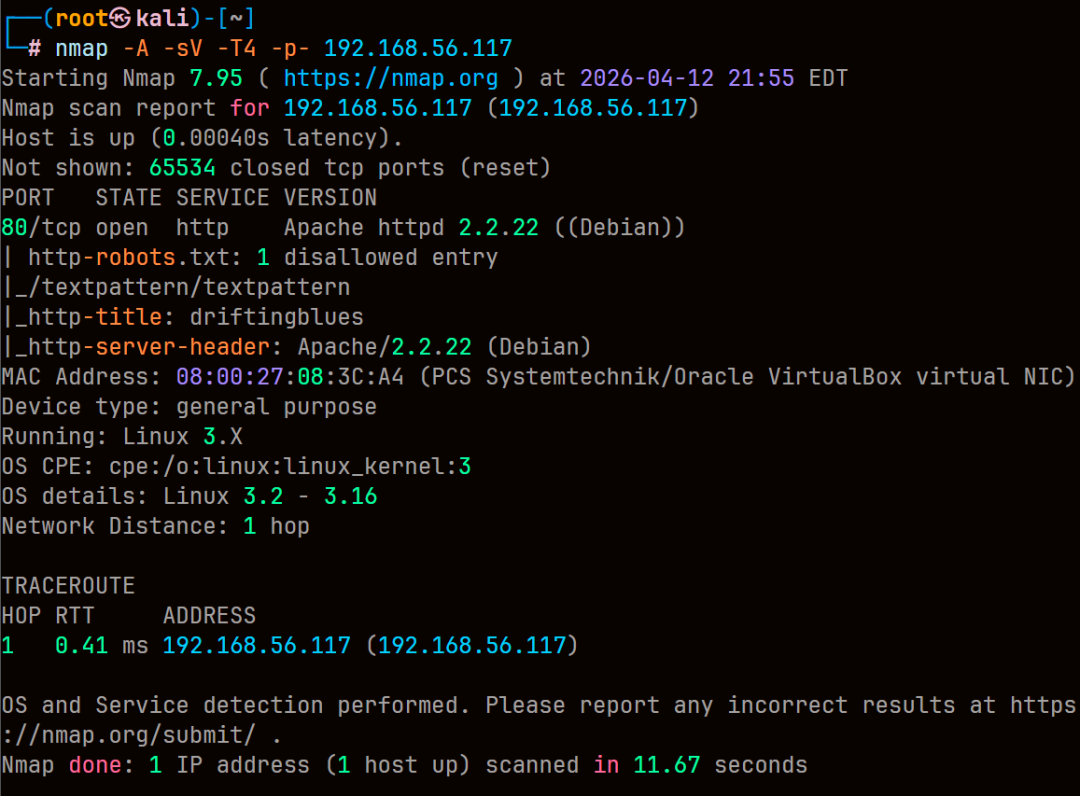
Task: Click the traceroute address 192.168.56.117
Action: click(x=256, y=645)
